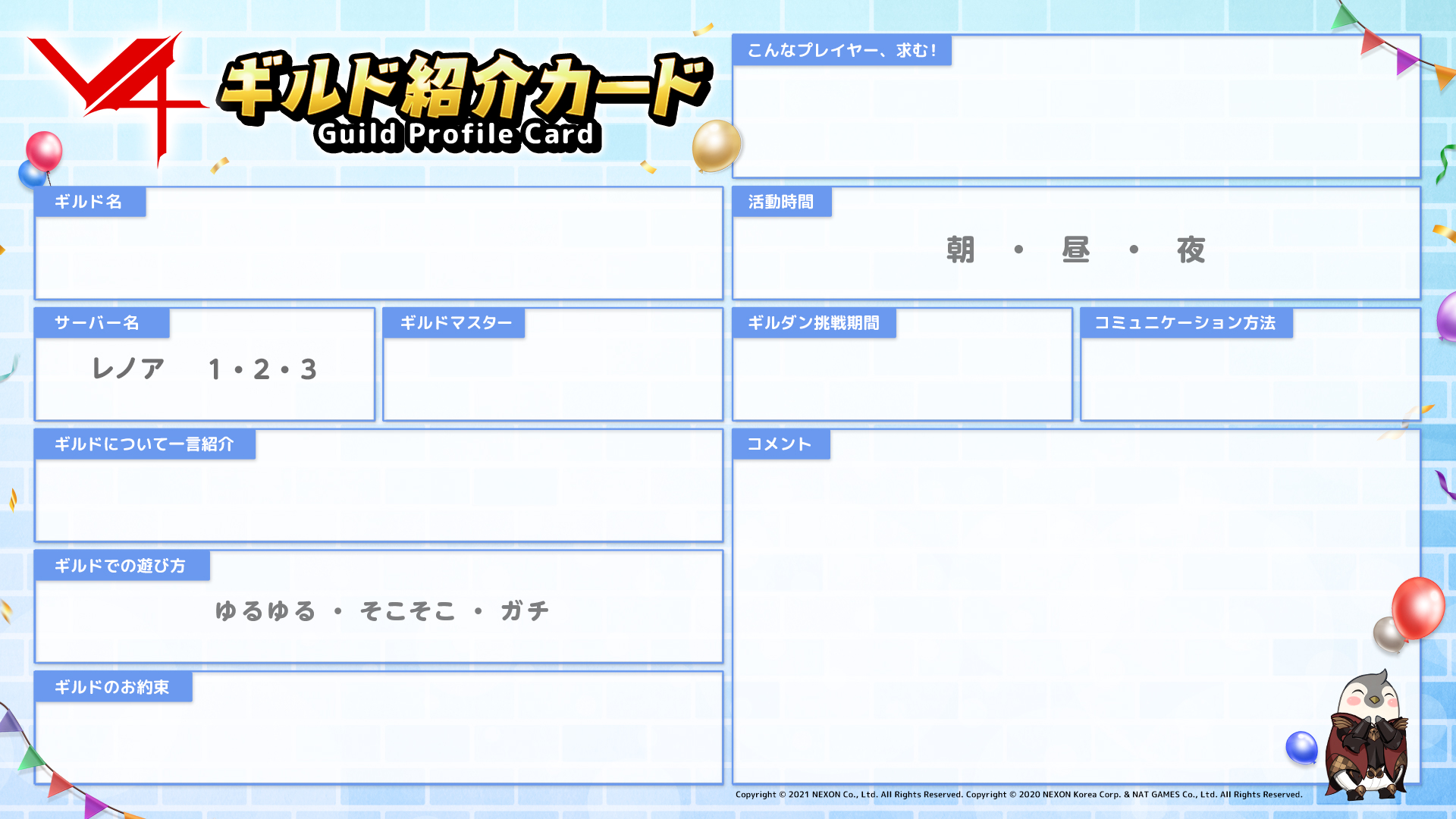Select the 夜 activity time option
The width and height of the screenshot is (1456, 819).
click(1191, 249)
